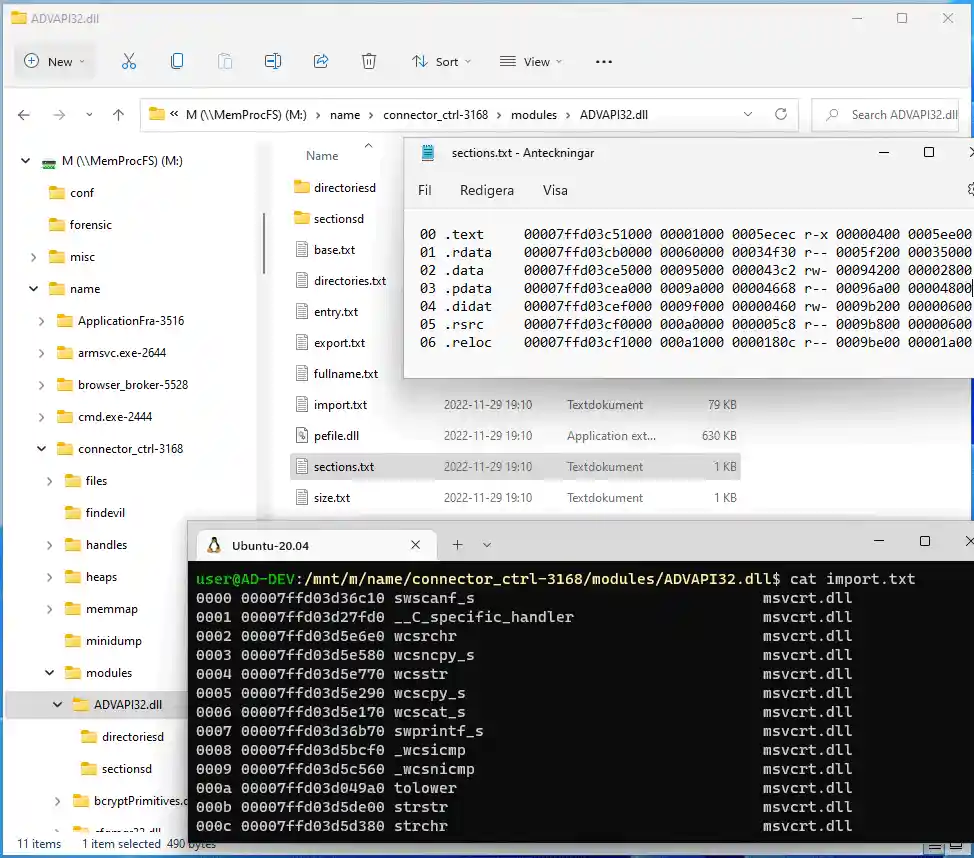The image size is (974, 858).
Task: Open the Visa menu in Notepad
Action: point(555,190)
